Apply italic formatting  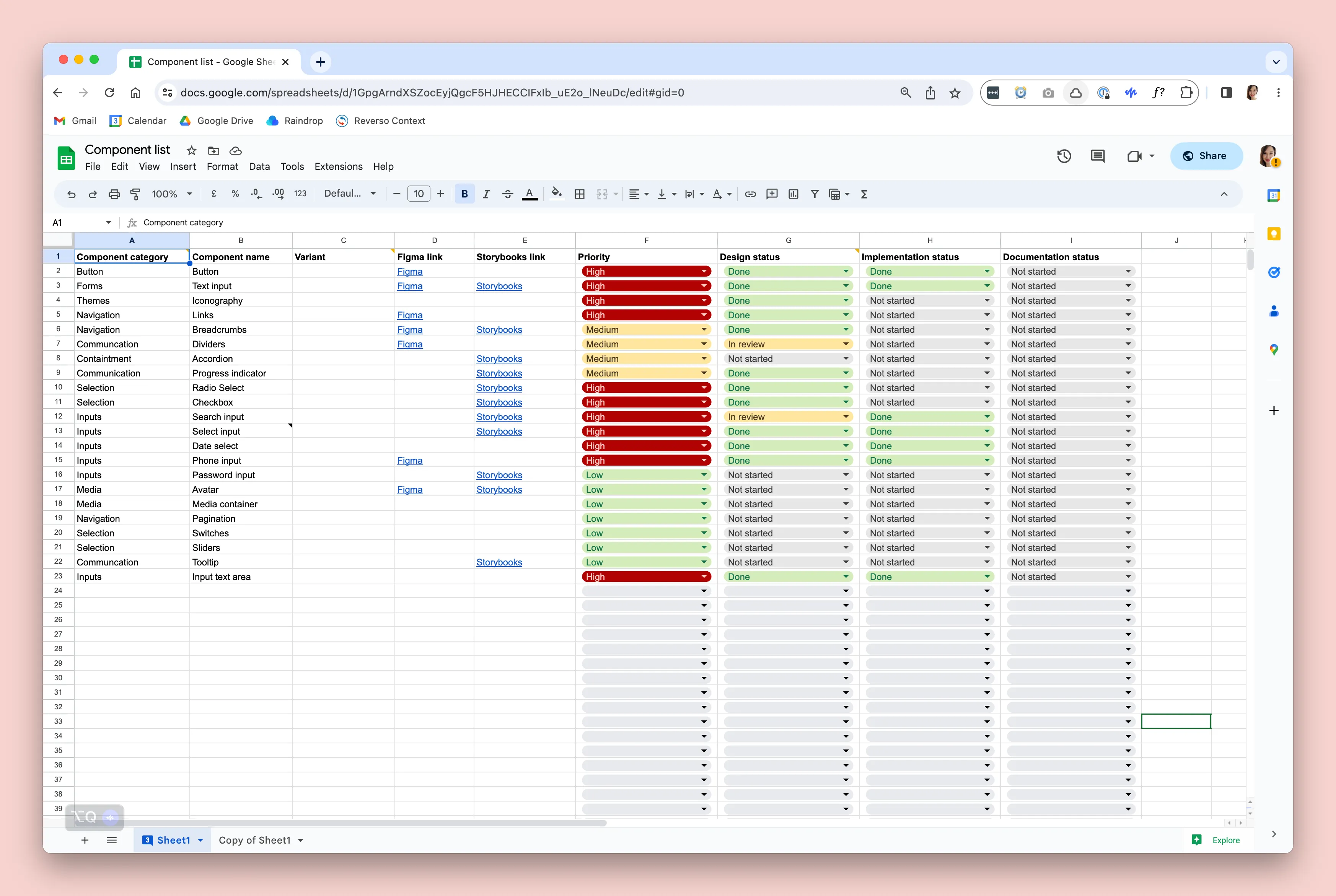tap(486, 194)
